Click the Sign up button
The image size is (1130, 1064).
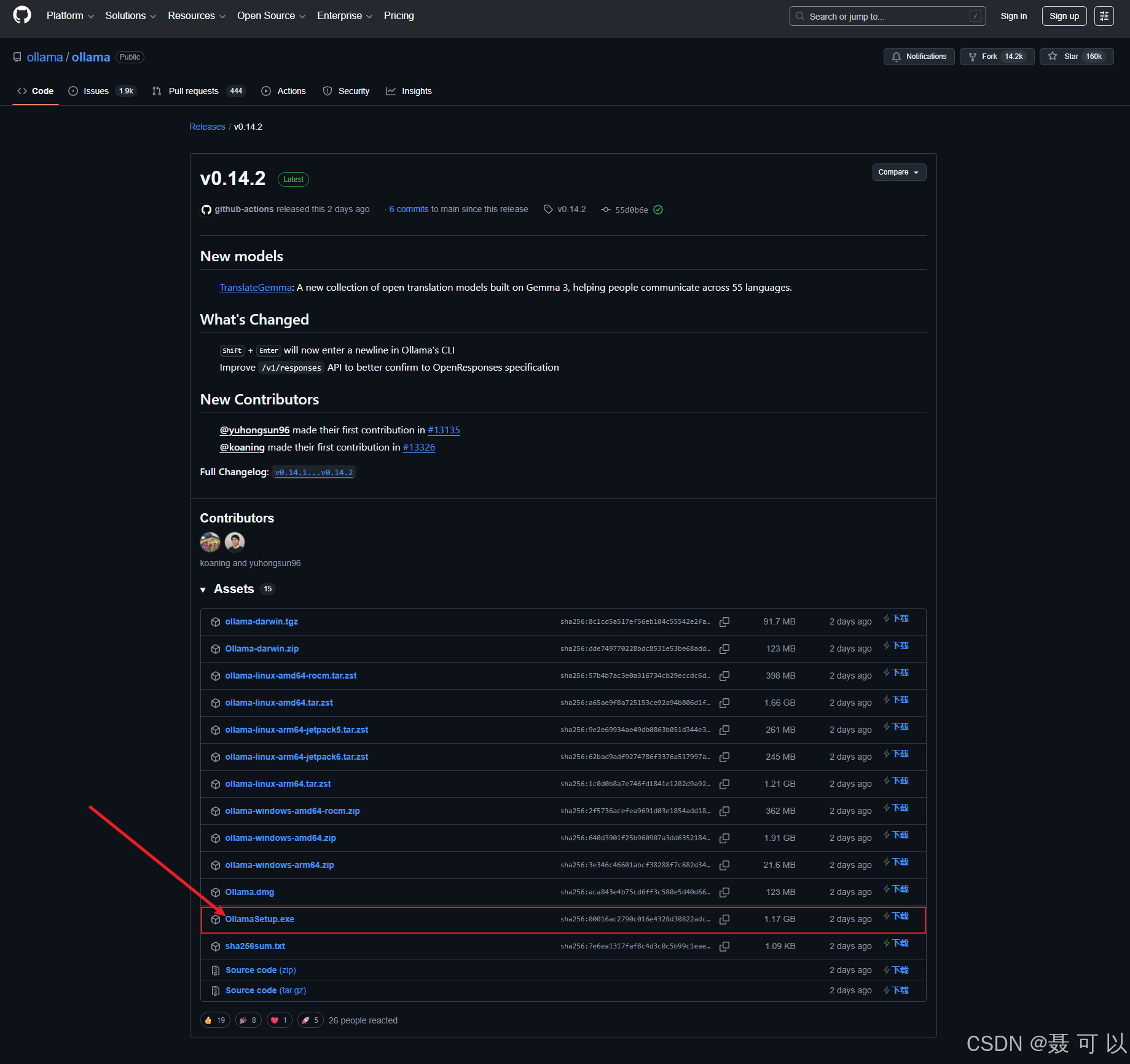[x=1064, y=16]
